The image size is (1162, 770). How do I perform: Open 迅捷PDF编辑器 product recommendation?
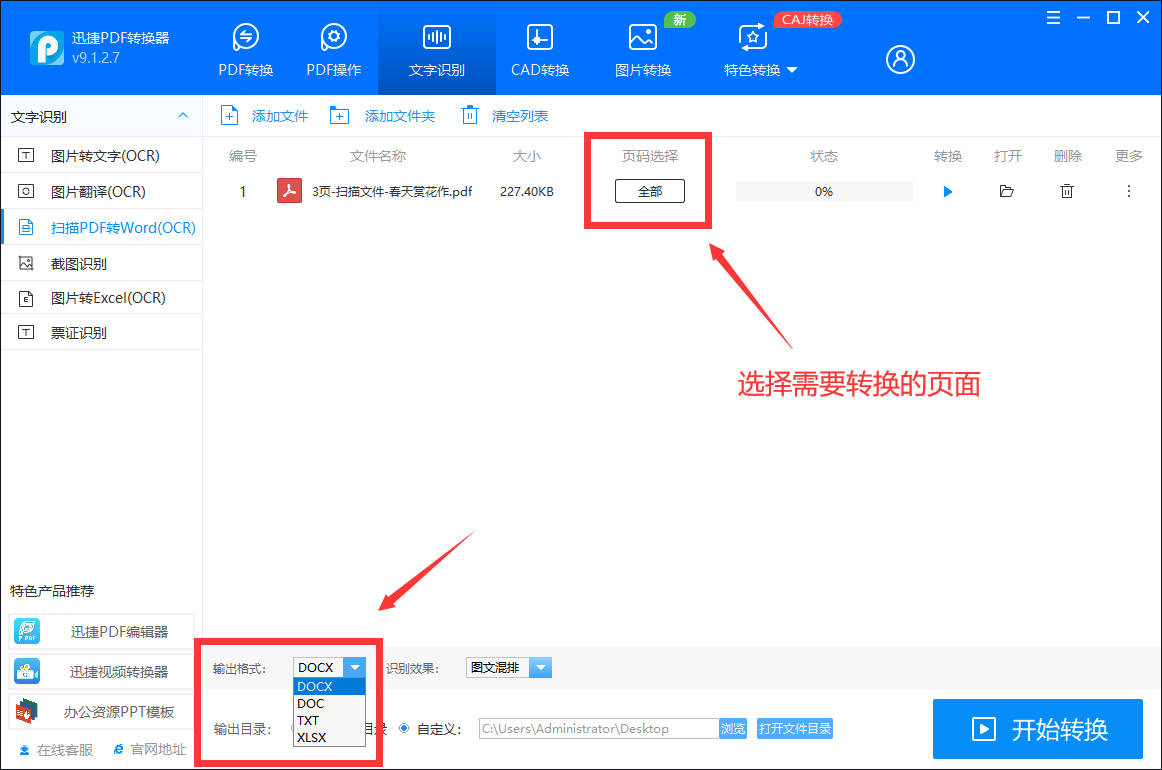(102, 631)
